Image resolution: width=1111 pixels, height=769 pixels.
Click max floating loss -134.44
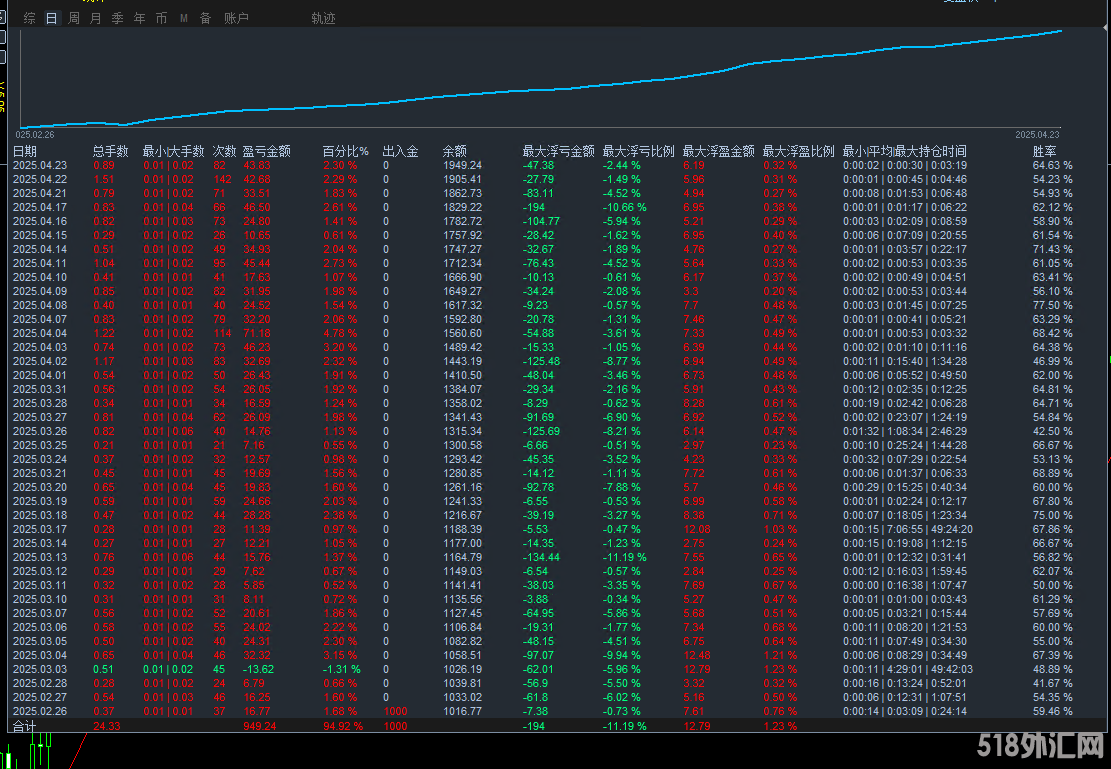coord(541,557)
